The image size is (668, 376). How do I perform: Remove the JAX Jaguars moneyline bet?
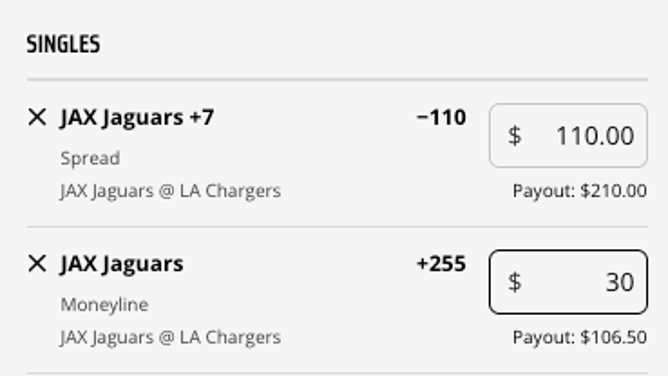[x=37, y=264]
